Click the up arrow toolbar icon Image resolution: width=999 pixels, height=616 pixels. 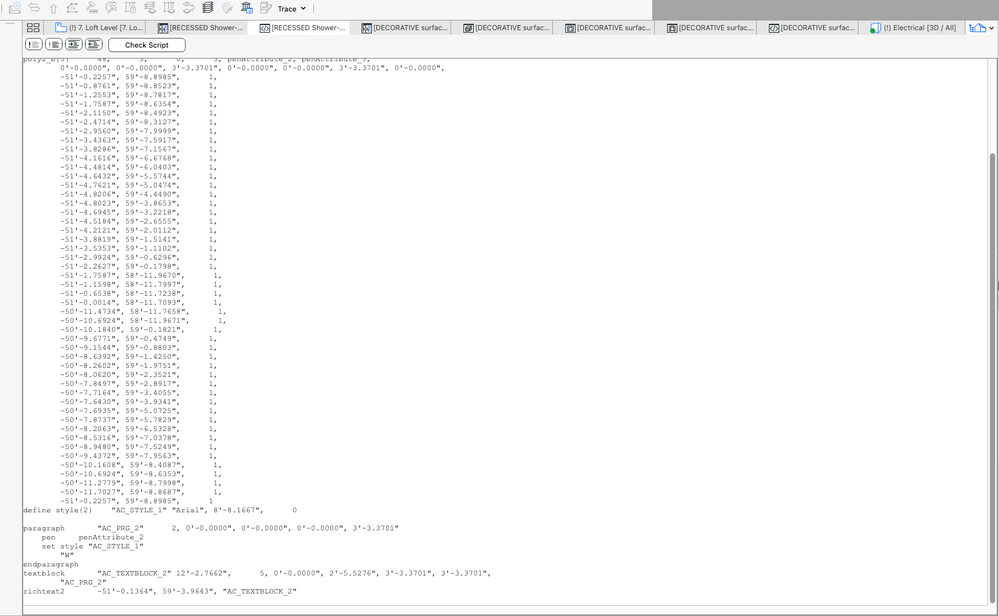(54, 8)
